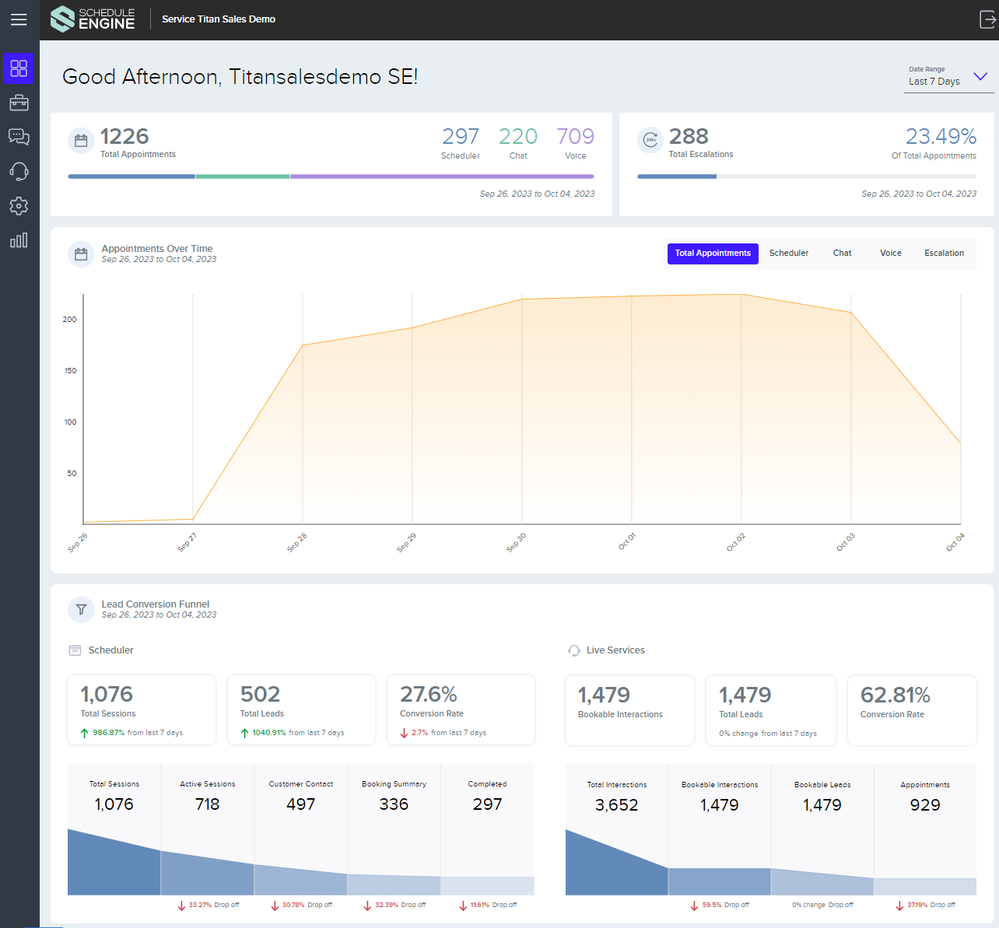Click the Total Escalations progress bar

pyautogui.click(x=806, y=177)
